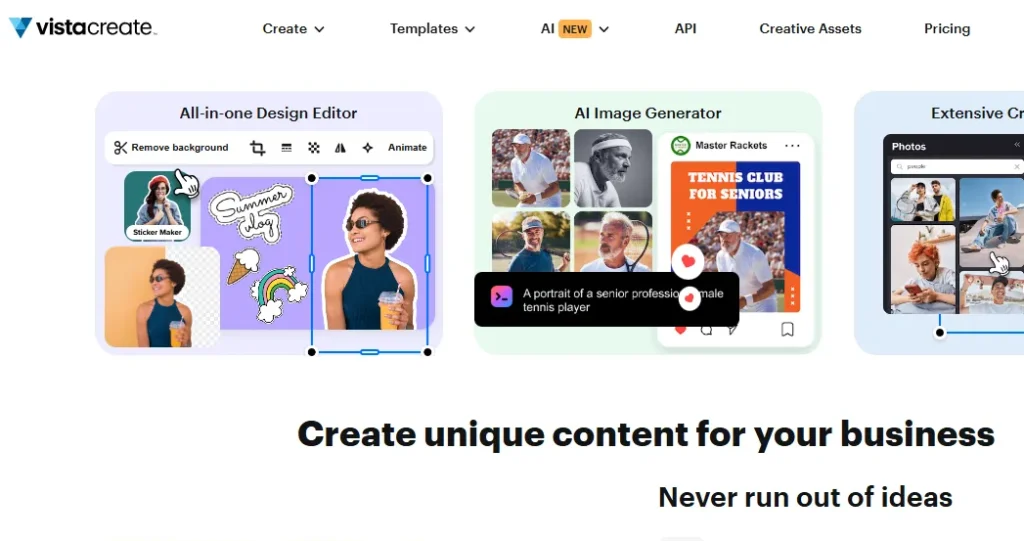Open the AI NEW dropdown menu
The width and height of the screenshot is (1024, 541).
tap(574, 29)
